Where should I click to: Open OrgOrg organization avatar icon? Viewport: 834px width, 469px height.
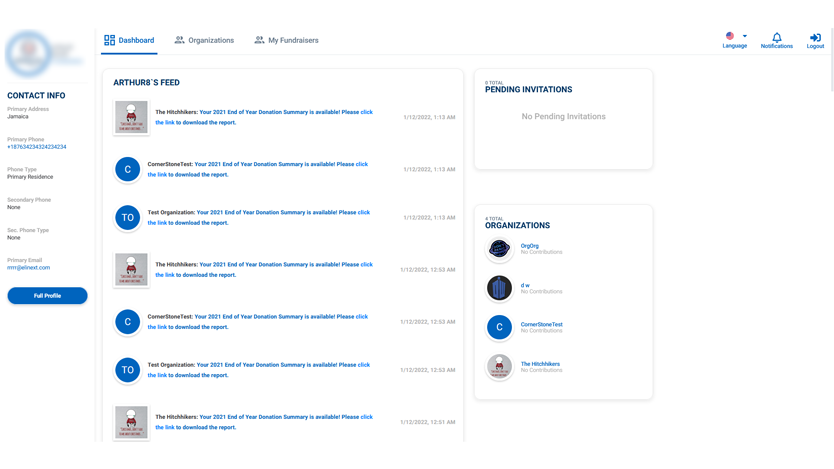click(499, 249)
